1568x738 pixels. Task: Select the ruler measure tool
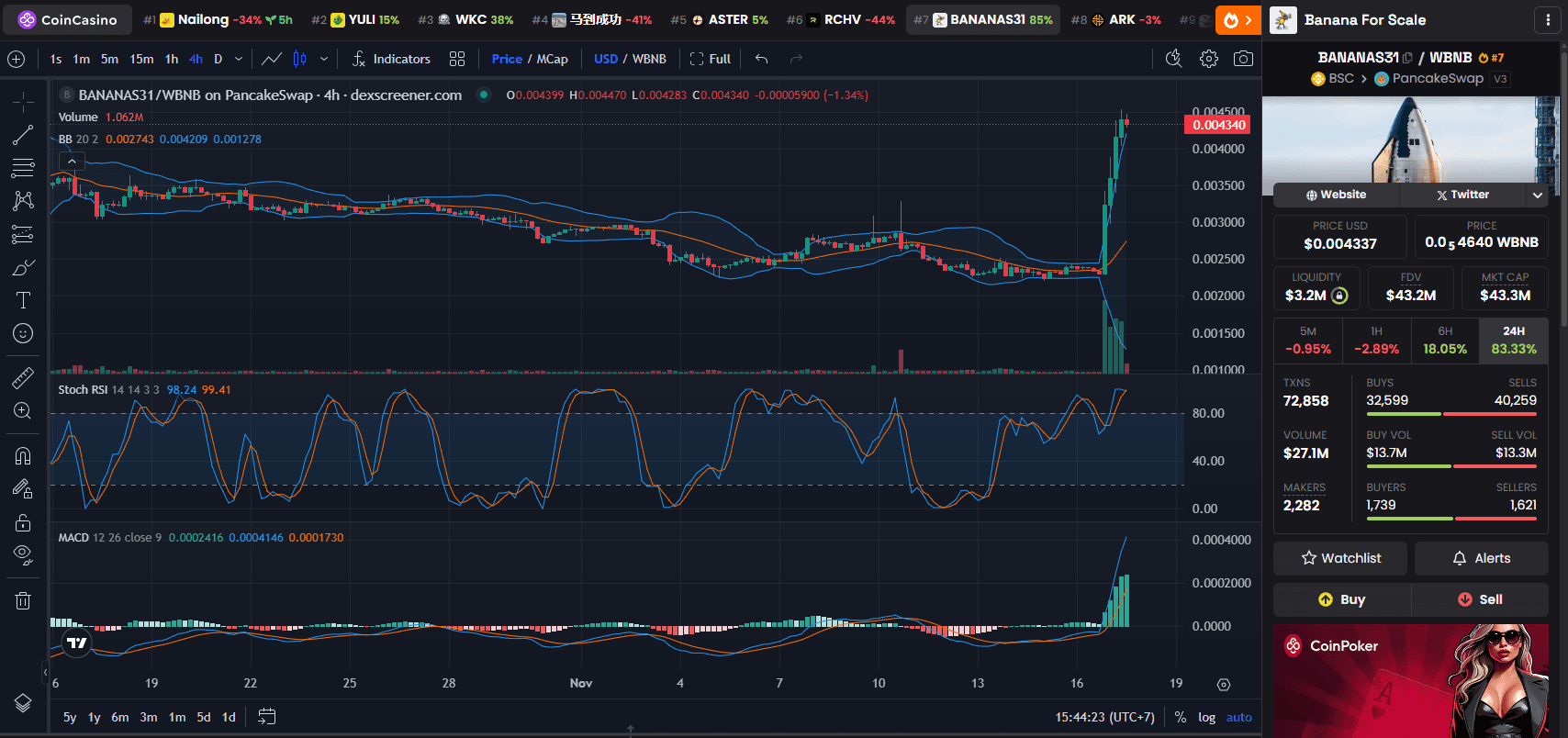click(x=23, y=377)
